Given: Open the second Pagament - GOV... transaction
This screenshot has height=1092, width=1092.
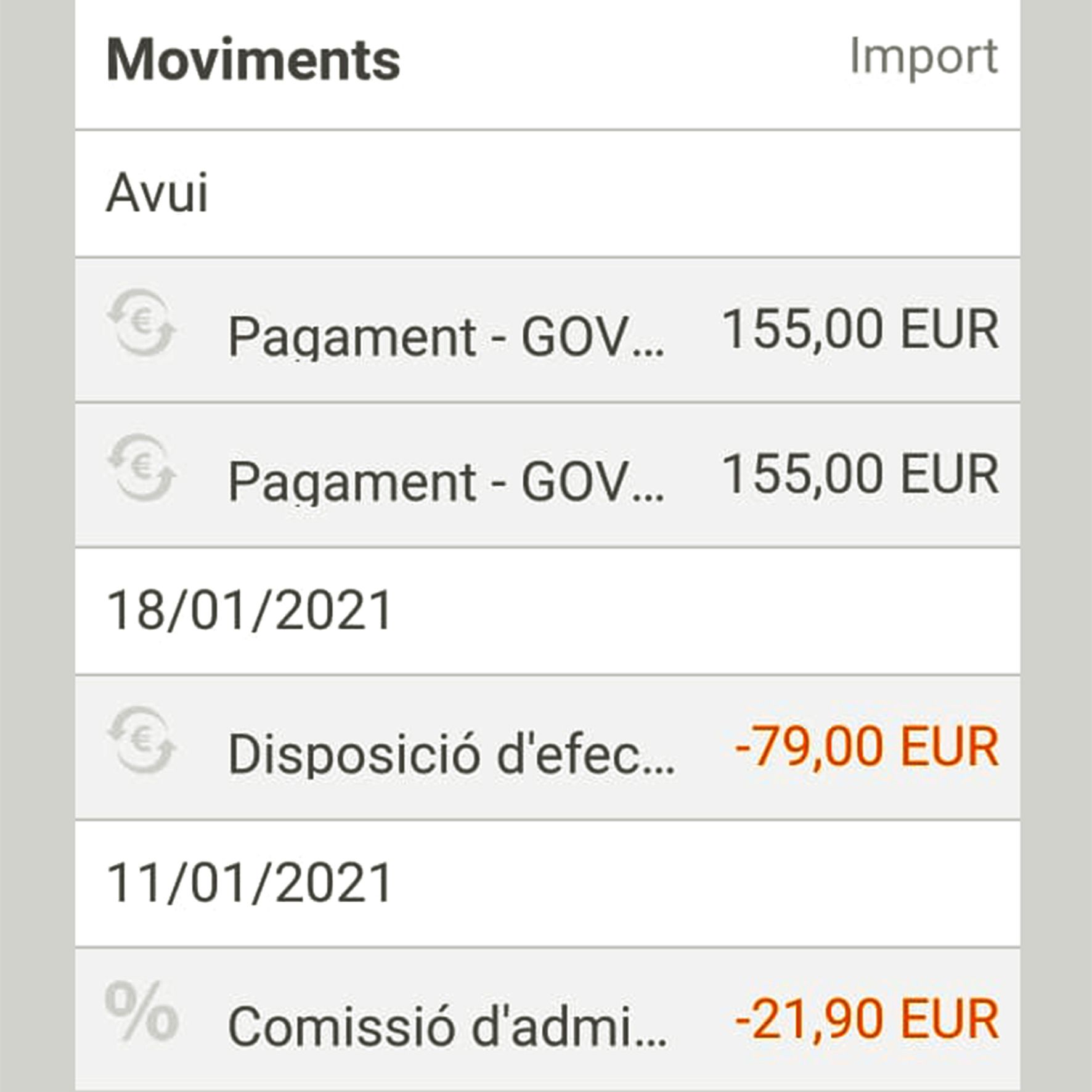Looking at the screenshot, I should point(547,476).
